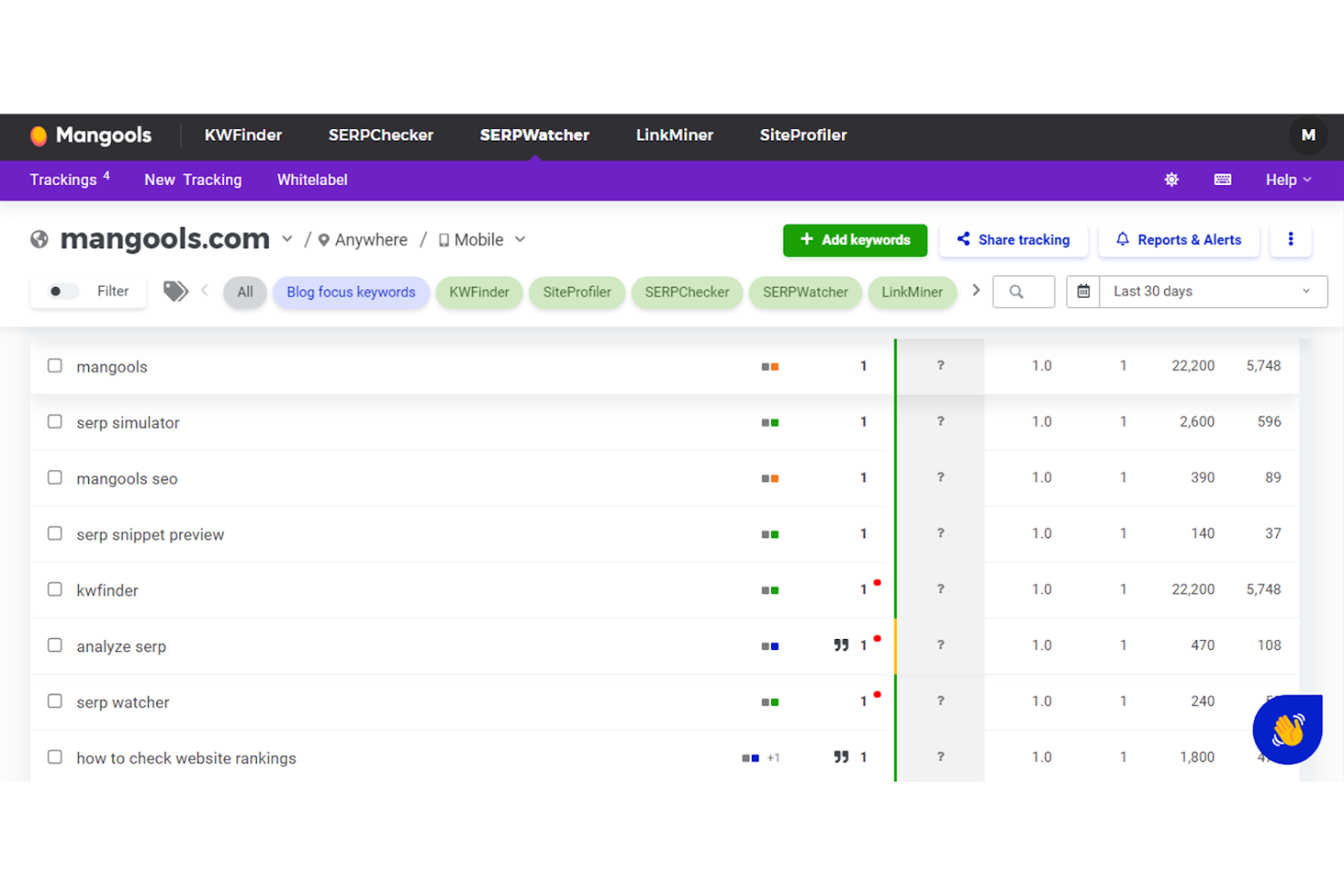Open the KWFinder tool
This screenshot has width=1344, height=896.
tap(243, 135)
